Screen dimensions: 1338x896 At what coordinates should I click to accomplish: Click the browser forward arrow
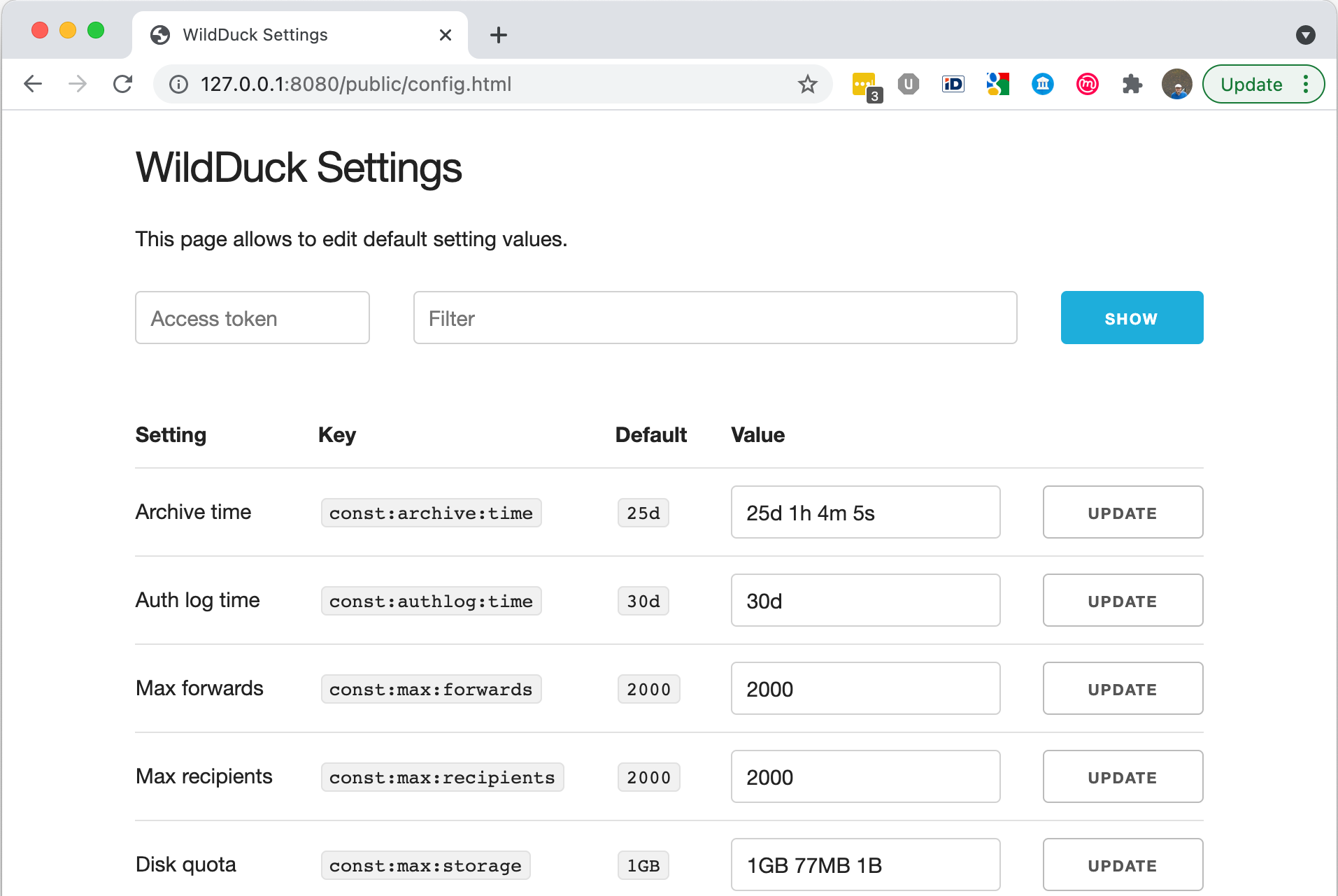click(x=78, y=85)
